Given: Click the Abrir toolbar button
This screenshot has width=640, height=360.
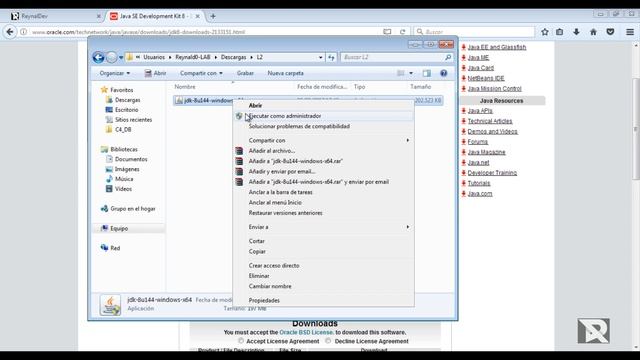Looking at the screenshot, I should coord(155,73).
